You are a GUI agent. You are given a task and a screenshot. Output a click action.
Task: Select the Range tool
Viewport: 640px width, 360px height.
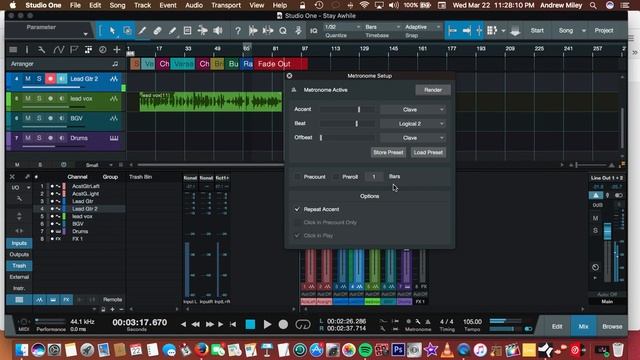127,31
